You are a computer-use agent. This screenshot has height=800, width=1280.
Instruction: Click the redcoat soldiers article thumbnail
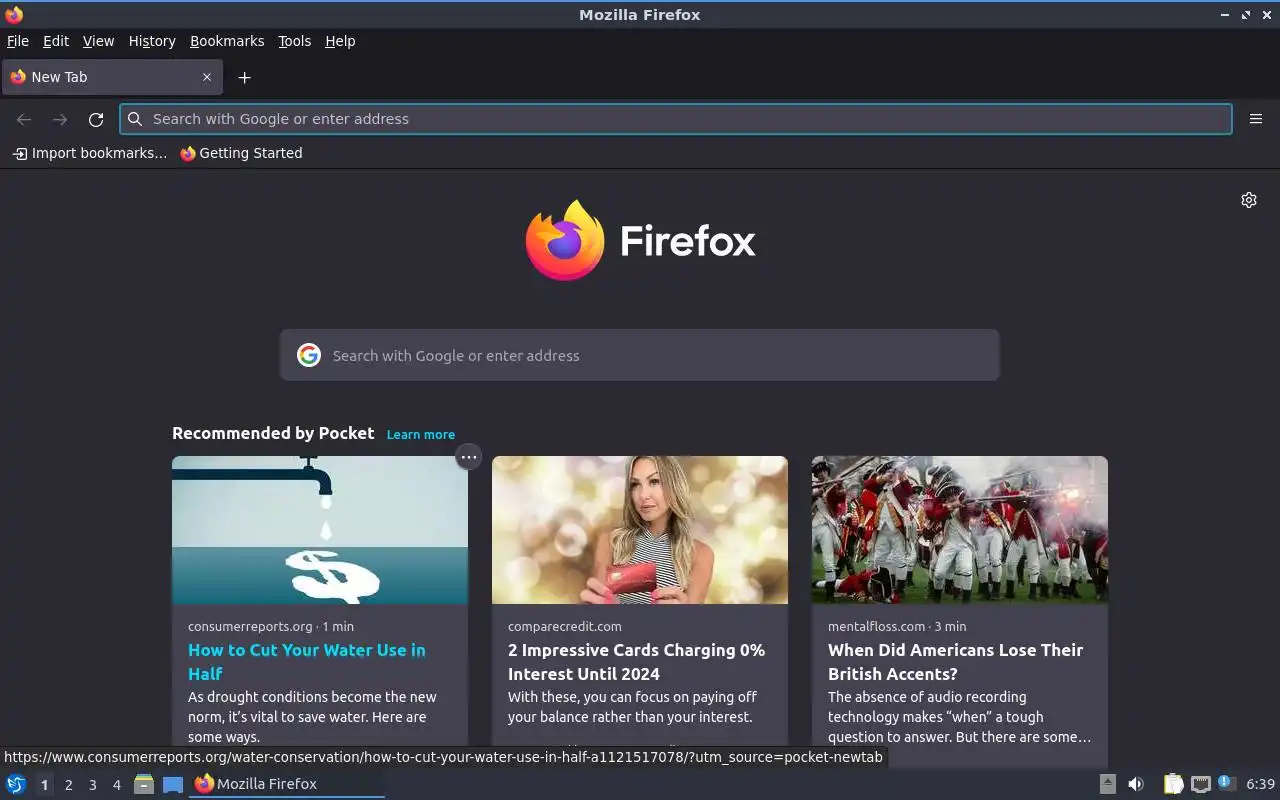(x=960, y=530)
